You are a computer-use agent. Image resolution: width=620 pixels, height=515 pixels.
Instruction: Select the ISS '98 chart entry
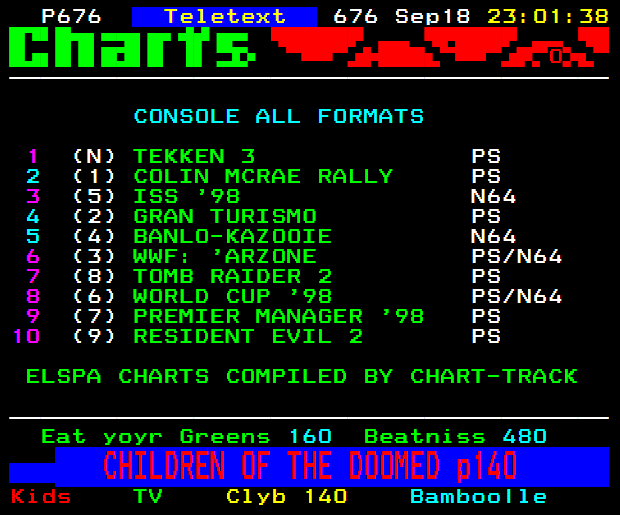click(x=187, y=196)
